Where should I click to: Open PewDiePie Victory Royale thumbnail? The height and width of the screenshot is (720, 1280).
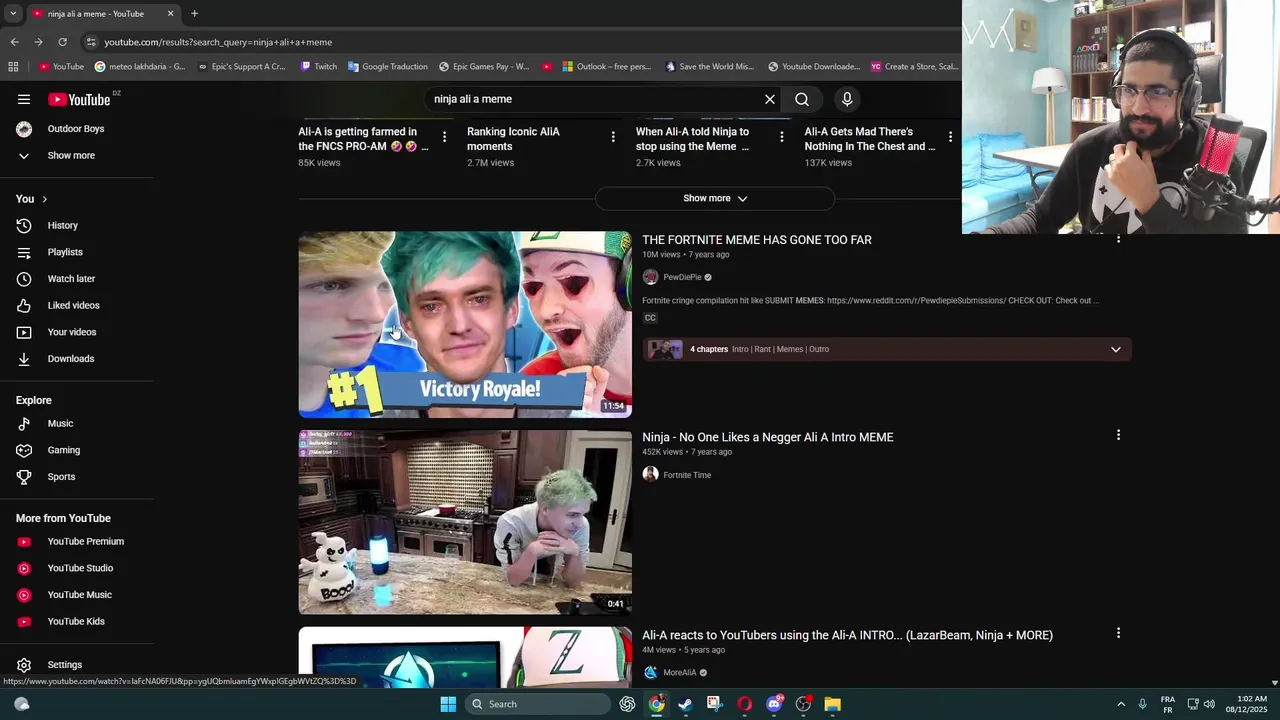coord(465,324)
